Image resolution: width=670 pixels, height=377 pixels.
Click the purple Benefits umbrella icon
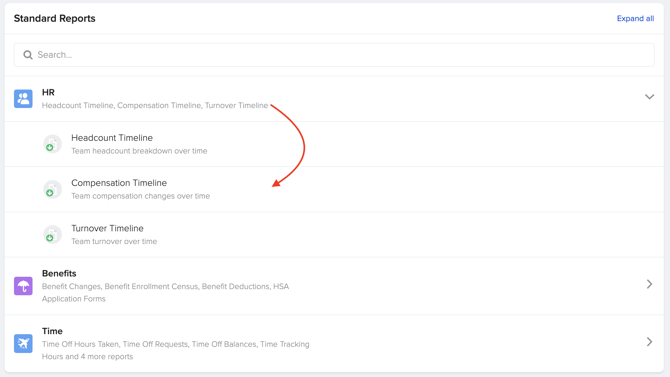pyautogui.click(x=23, y=286)
